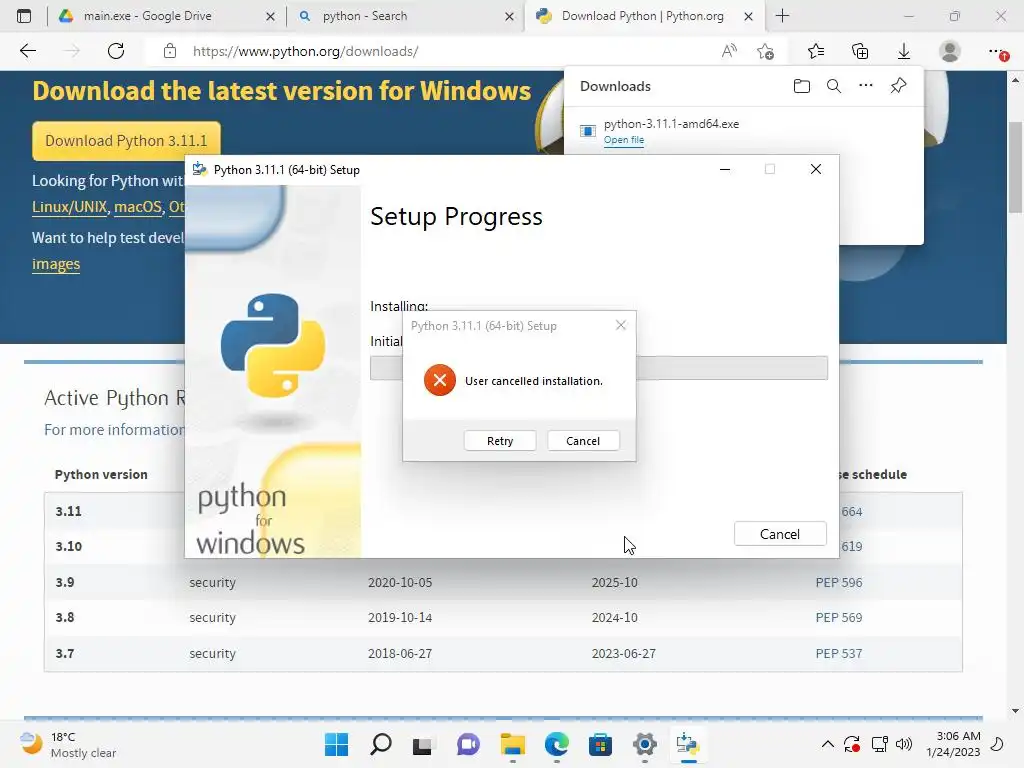The image size is (1024, 768).
Task: Follow the 'images' link
Action: tap(56, 264)
